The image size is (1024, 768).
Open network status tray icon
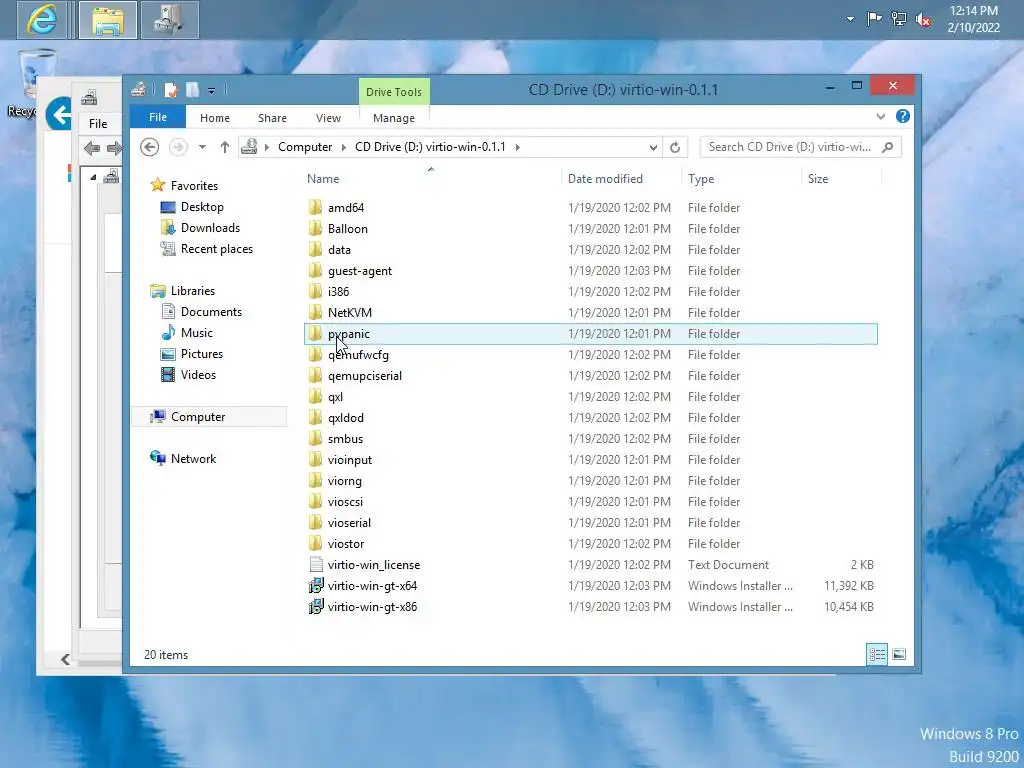pyautogui.click(x=899, y=19)
